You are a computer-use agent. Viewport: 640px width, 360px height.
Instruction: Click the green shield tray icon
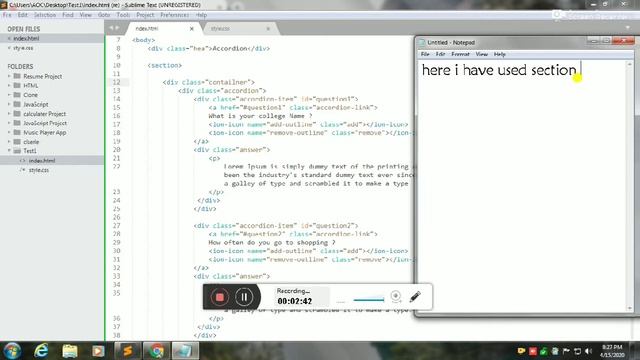click(x=544, y=351)
